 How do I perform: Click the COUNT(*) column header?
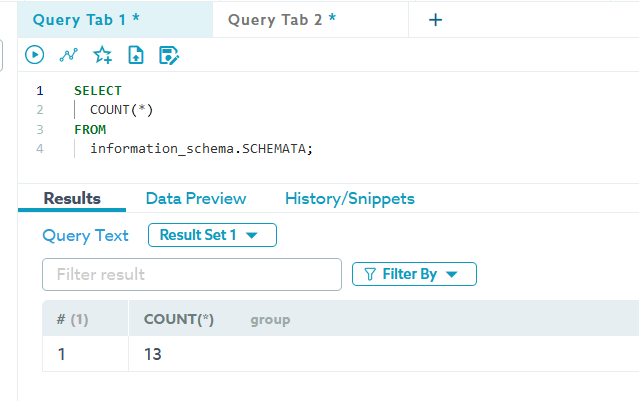(x=179, y=319)
